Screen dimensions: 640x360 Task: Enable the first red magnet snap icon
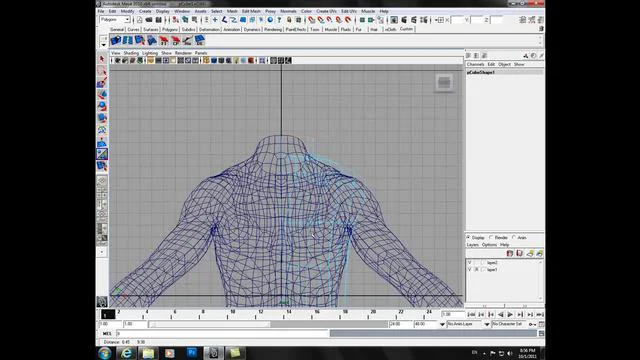pos(311,20)
